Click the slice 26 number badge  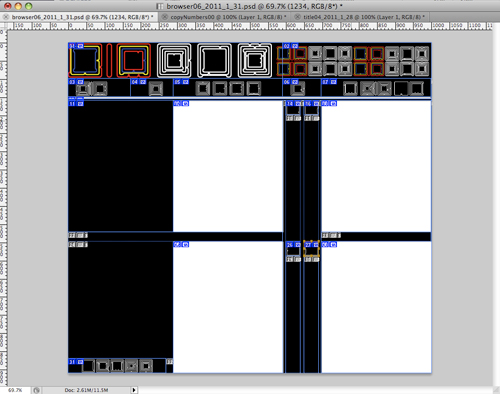(290, 245)
